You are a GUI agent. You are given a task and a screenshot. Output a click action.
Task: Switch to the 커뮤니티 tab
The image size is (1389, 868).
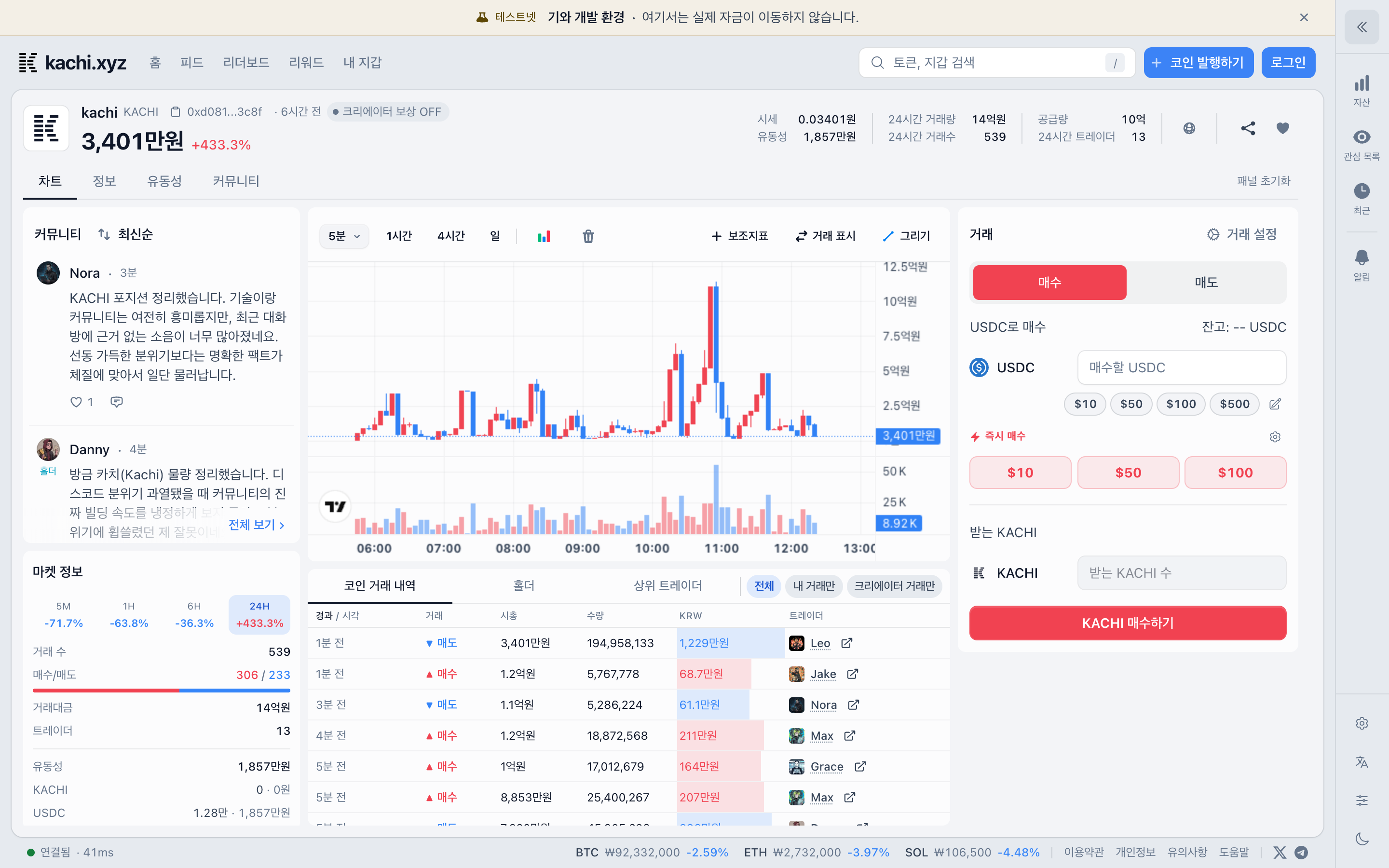tap(236, 181)
